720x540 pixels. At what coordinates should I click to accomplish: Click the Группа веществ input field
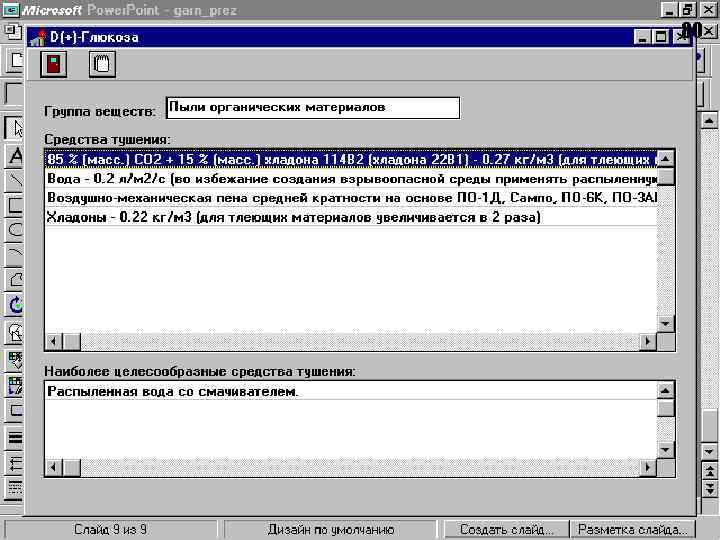pos(313,108)
